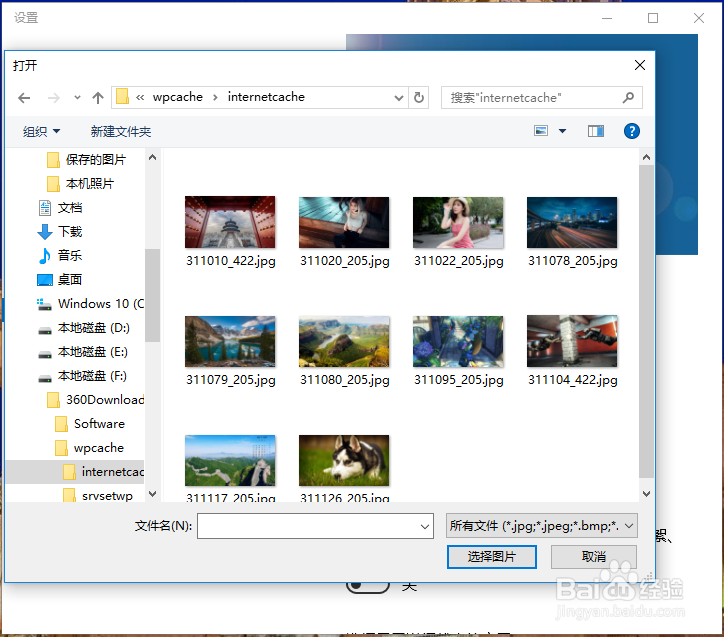The width and height of the screenshot is (724, 637).
Task: Select 本机照片 folder in tree
Action: click(81, 184)
